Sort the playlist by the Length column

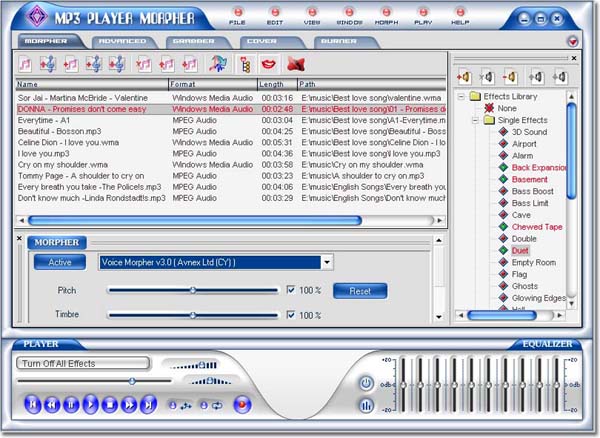point(277,84)
